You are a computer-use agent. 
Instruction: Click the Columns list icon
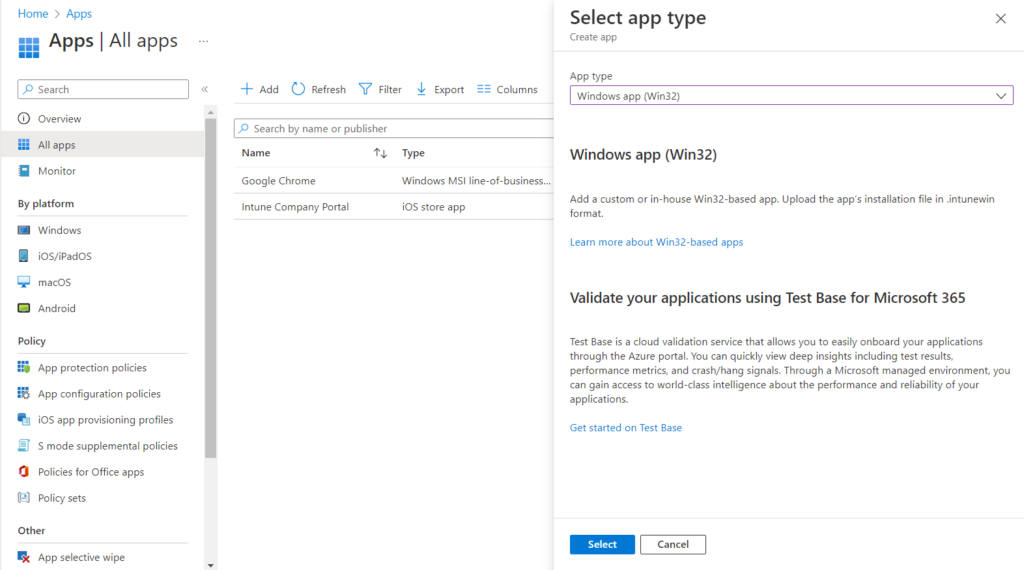(x=484, y=89)
